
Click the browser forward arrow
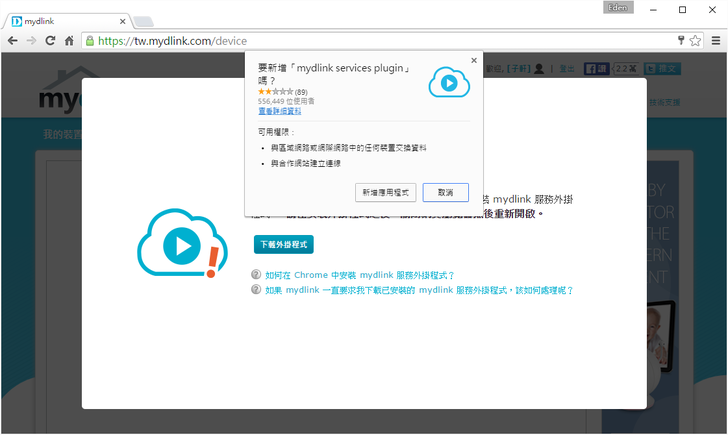31,41
